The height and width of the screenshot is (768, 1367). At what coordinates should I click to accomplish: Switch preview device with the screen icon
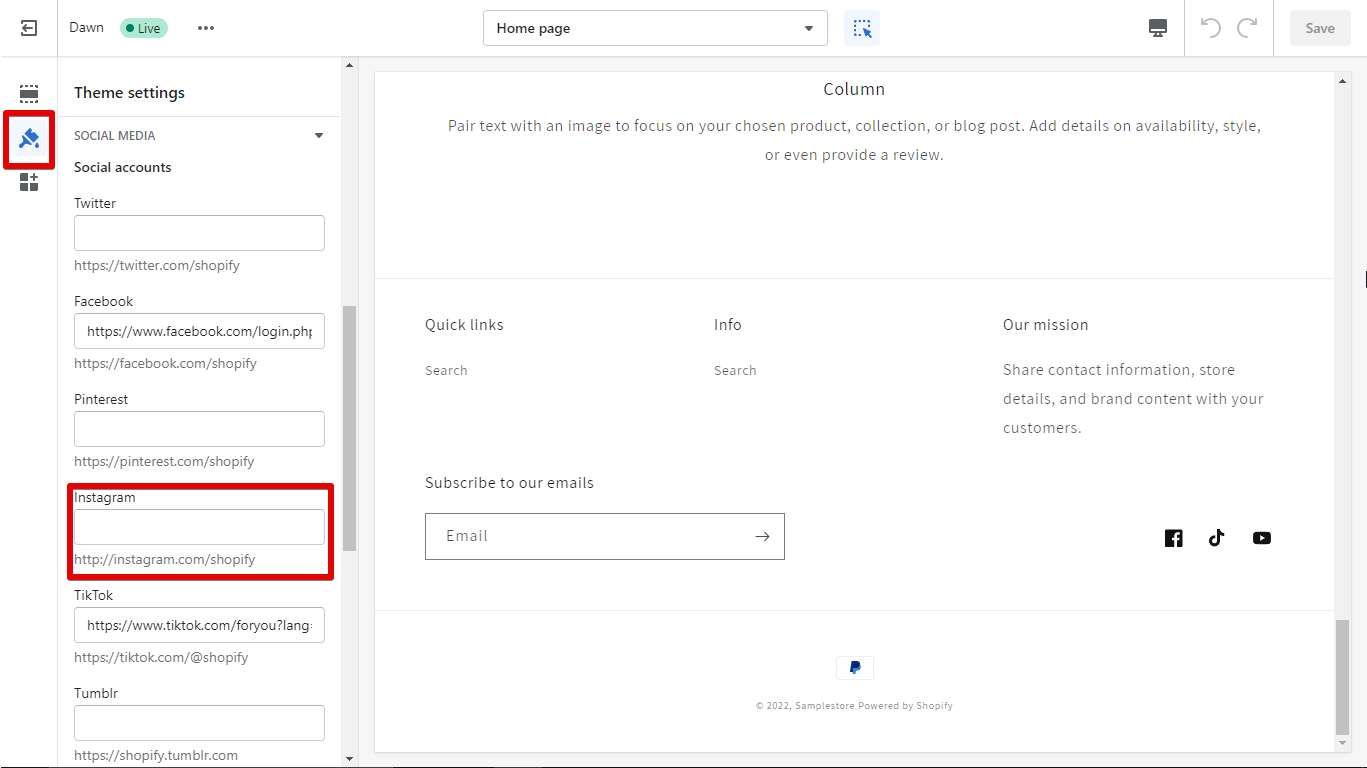pyautogui.click(x=1157, y=27)
